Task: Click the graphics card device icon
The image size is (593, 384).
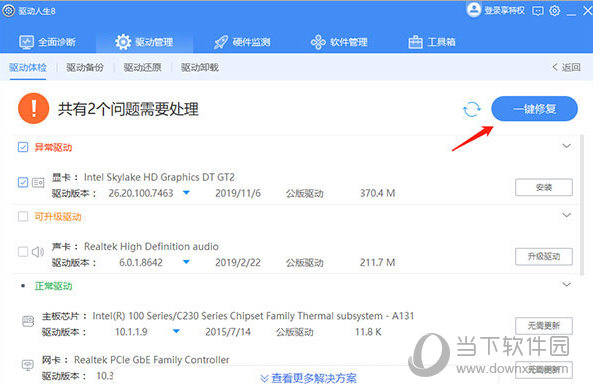Action: (x=38, y=183)
